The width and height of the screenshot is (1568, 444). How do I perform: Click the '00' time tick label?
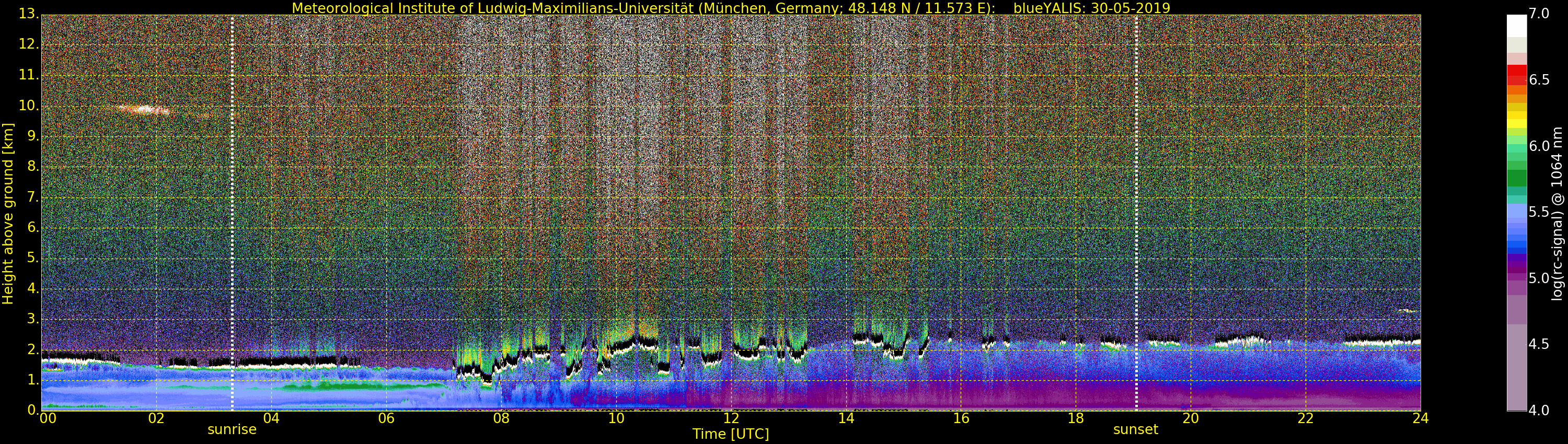coord(48,418)
